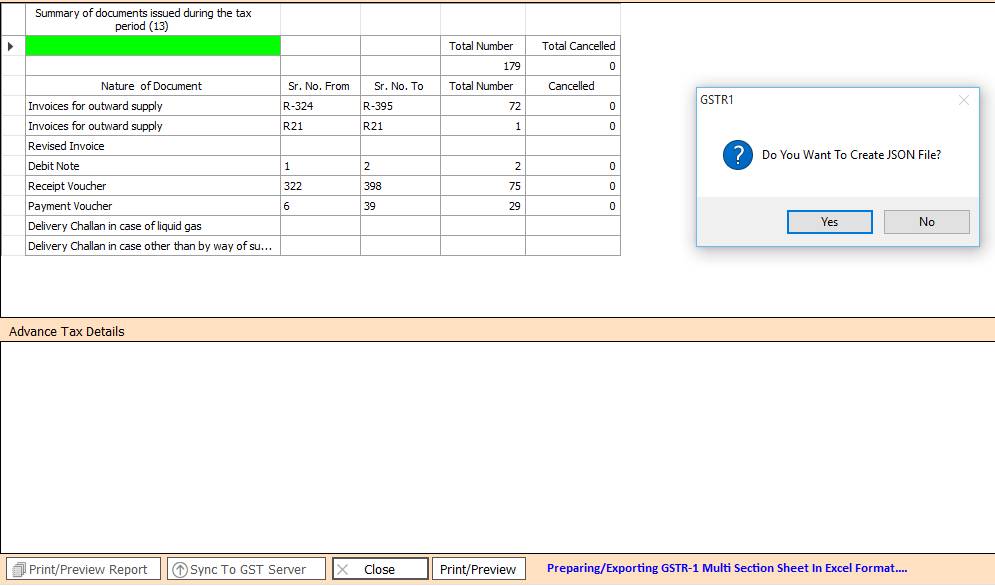Select the Receipt Voucher row
The image size is (995, 586).
tap(152, 186)
